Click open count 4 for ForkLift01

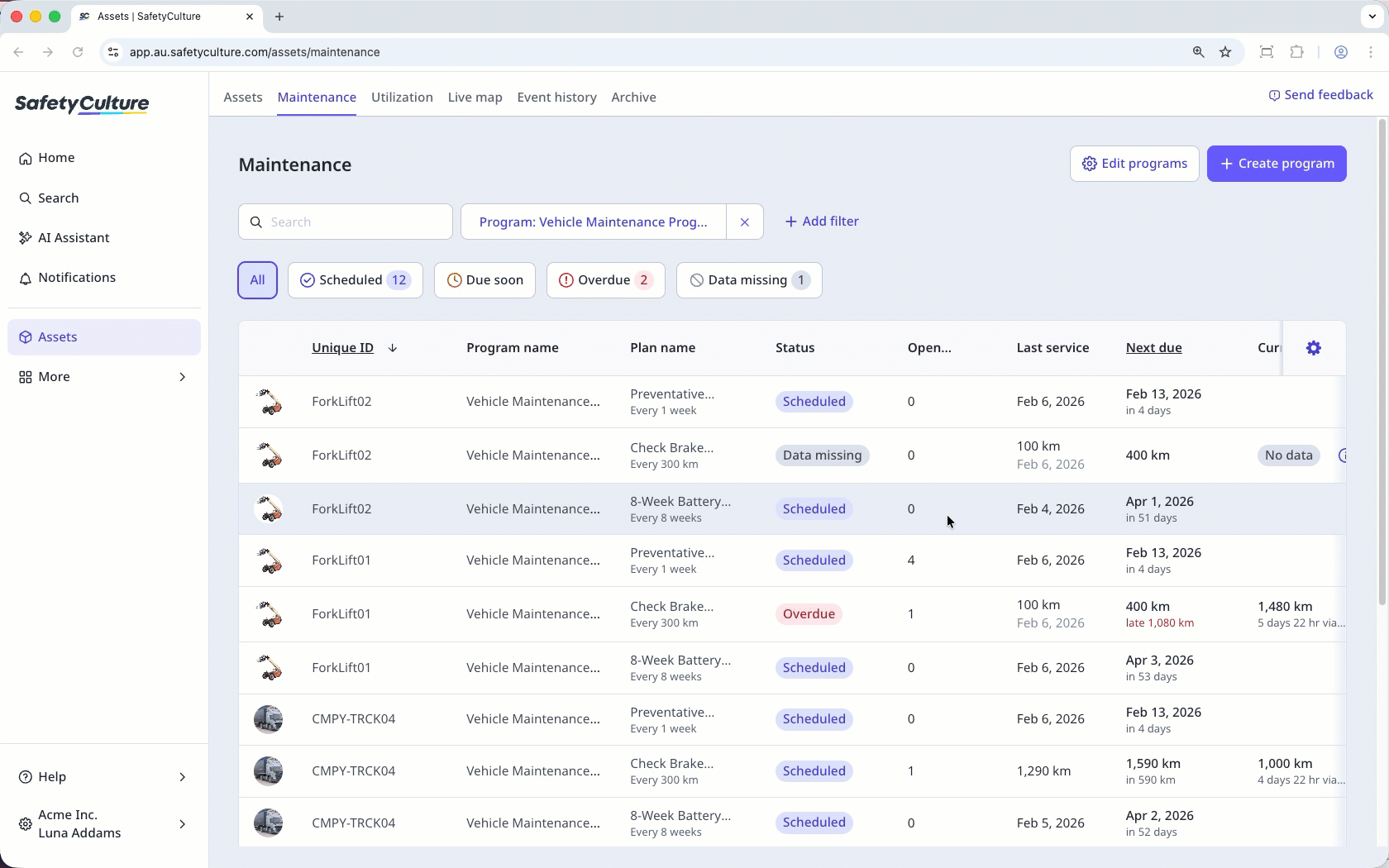911,560
